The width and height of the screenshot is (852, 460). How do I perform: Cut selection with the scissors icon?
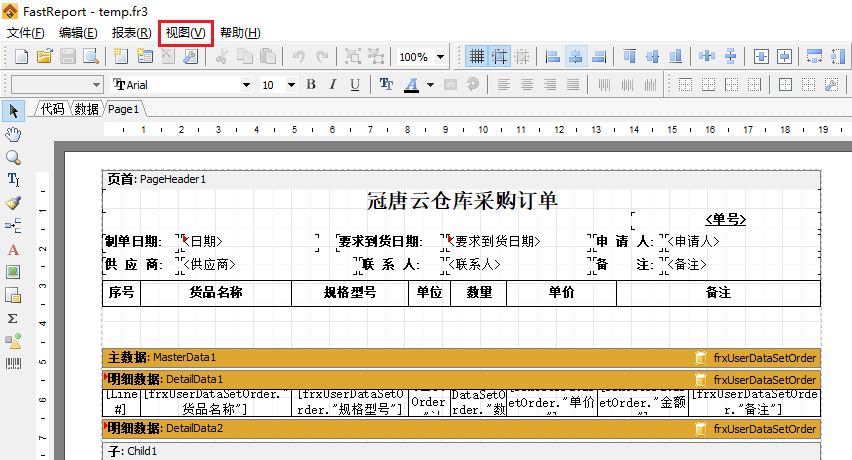point(221,56)
